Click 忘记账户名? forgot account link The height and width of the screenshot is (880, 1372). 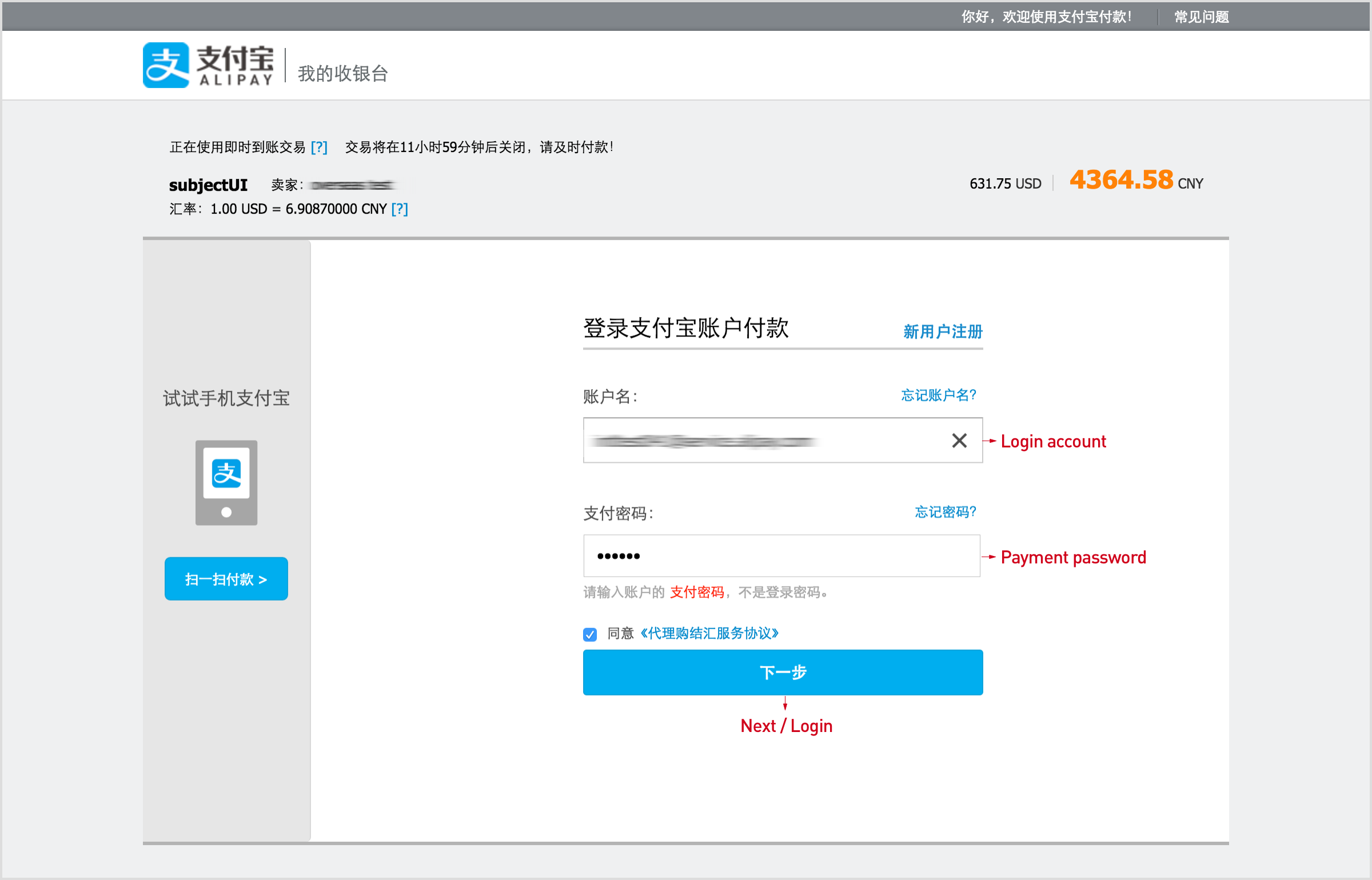click(x=938, y=395)
